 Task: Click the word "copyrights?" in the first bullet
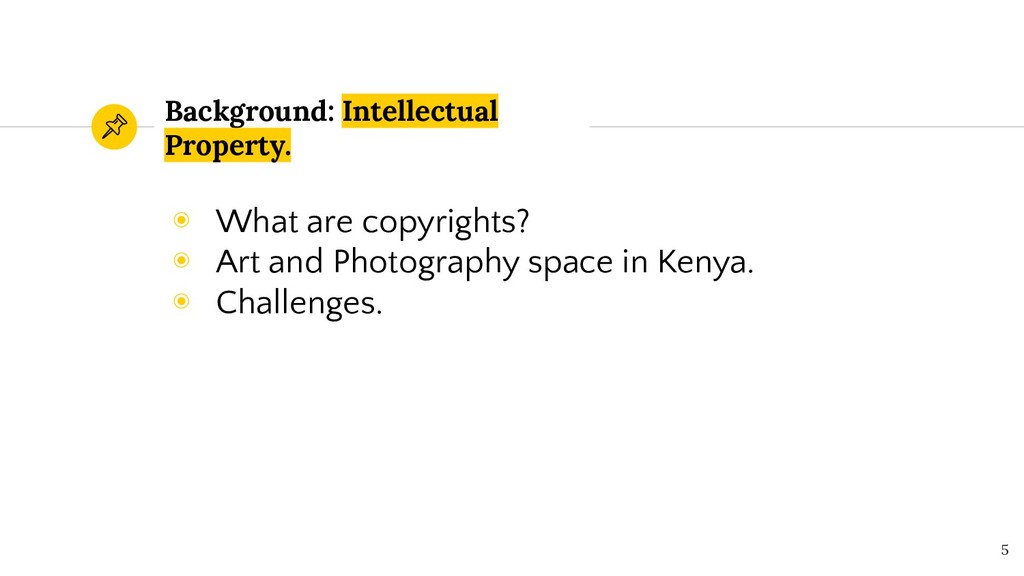445,223
